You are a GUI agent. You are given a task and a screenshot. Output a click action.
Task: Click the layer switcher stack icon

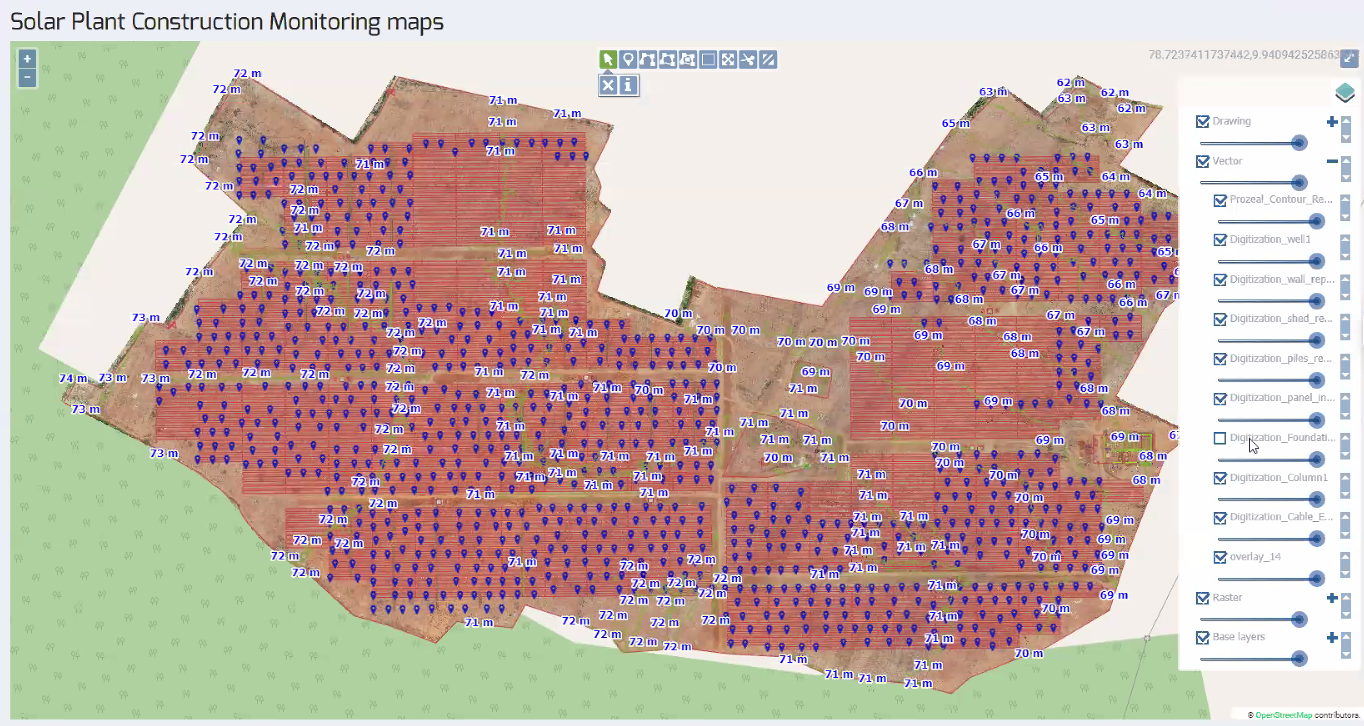[x=1345, y=93]
